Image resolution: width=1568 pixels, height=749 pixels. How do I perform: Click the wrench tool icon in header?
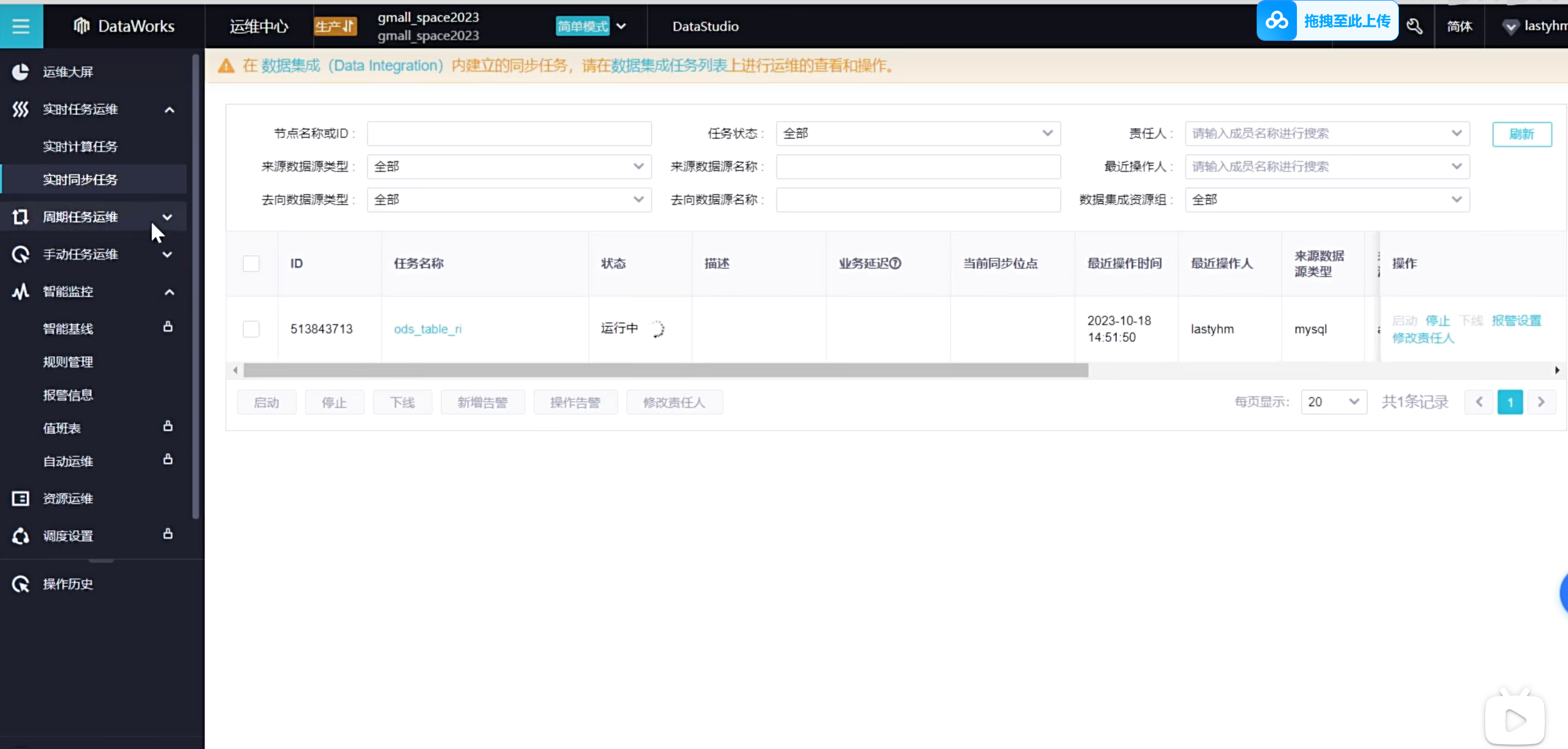point(1415,26)
